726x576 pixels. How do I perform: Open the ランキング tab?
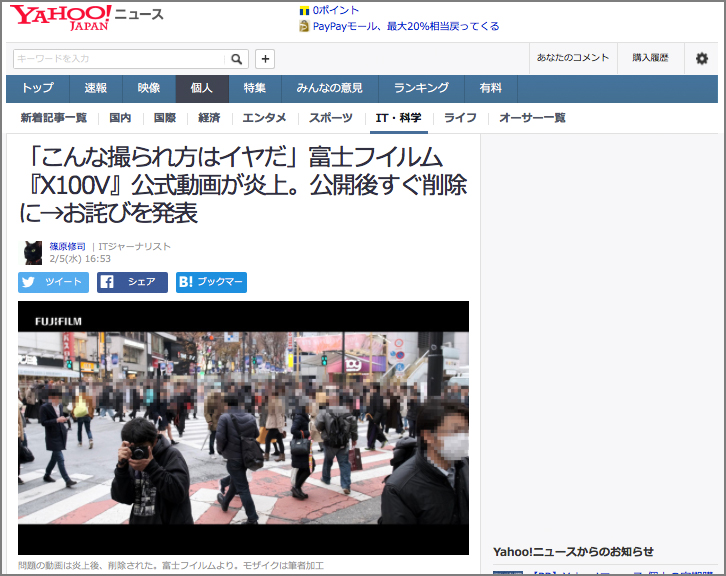[421, 88]
